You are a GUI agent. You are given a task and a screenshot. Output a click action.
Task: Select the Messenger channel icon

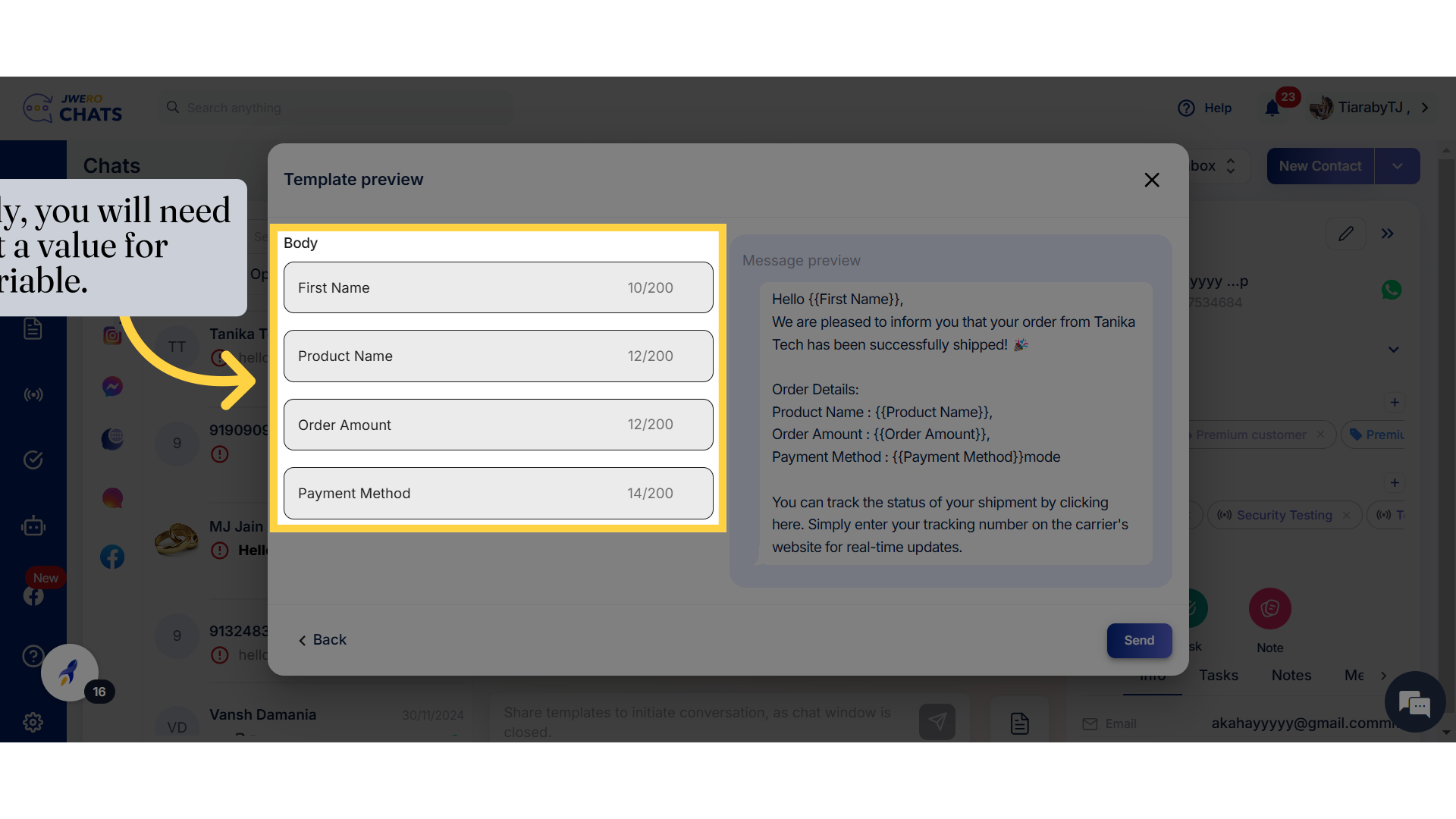(x=112, y=387)
